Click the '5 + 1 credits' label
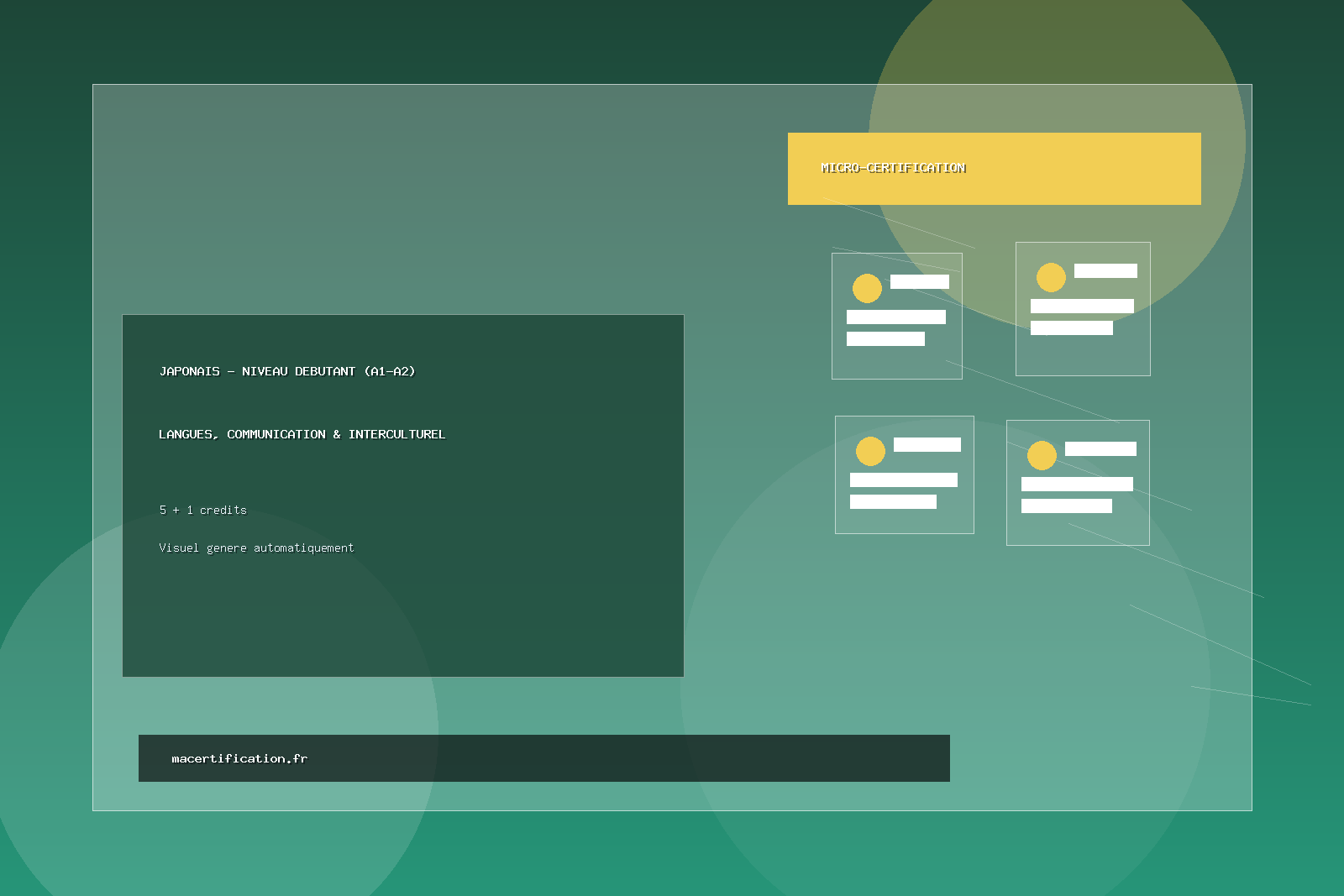The image size is (1344, 896). point(203,510)
